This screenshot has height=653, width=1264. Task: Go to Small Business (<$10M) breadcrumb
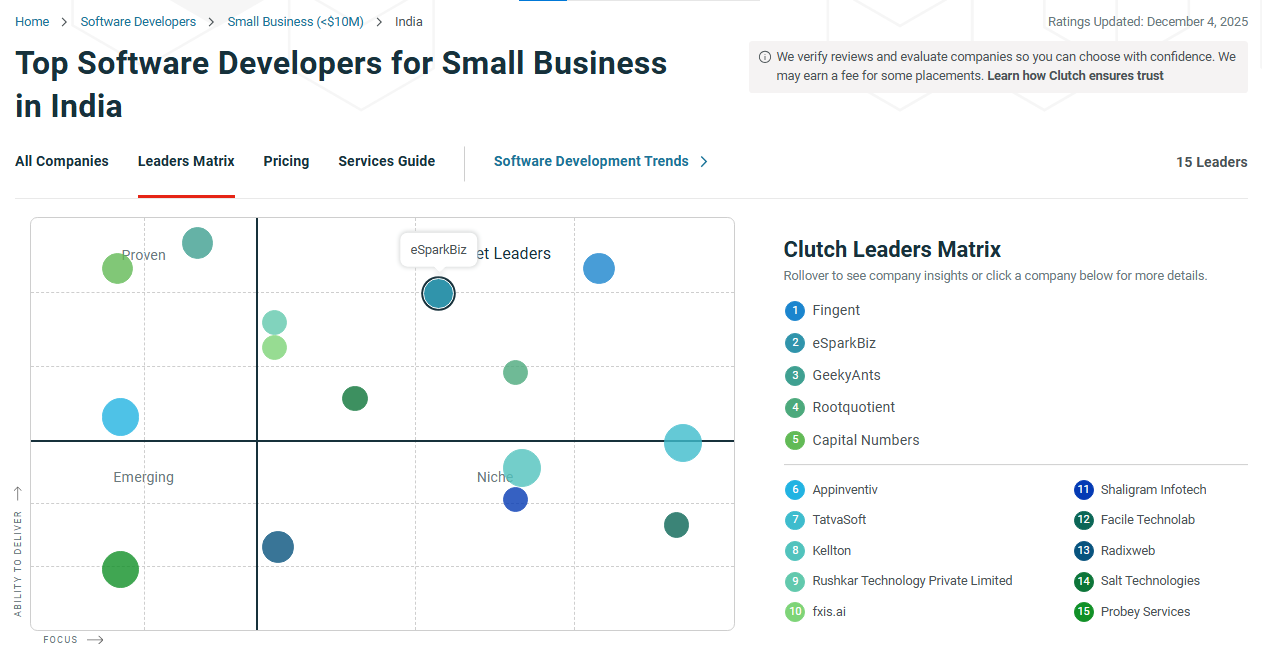point(295,21)
